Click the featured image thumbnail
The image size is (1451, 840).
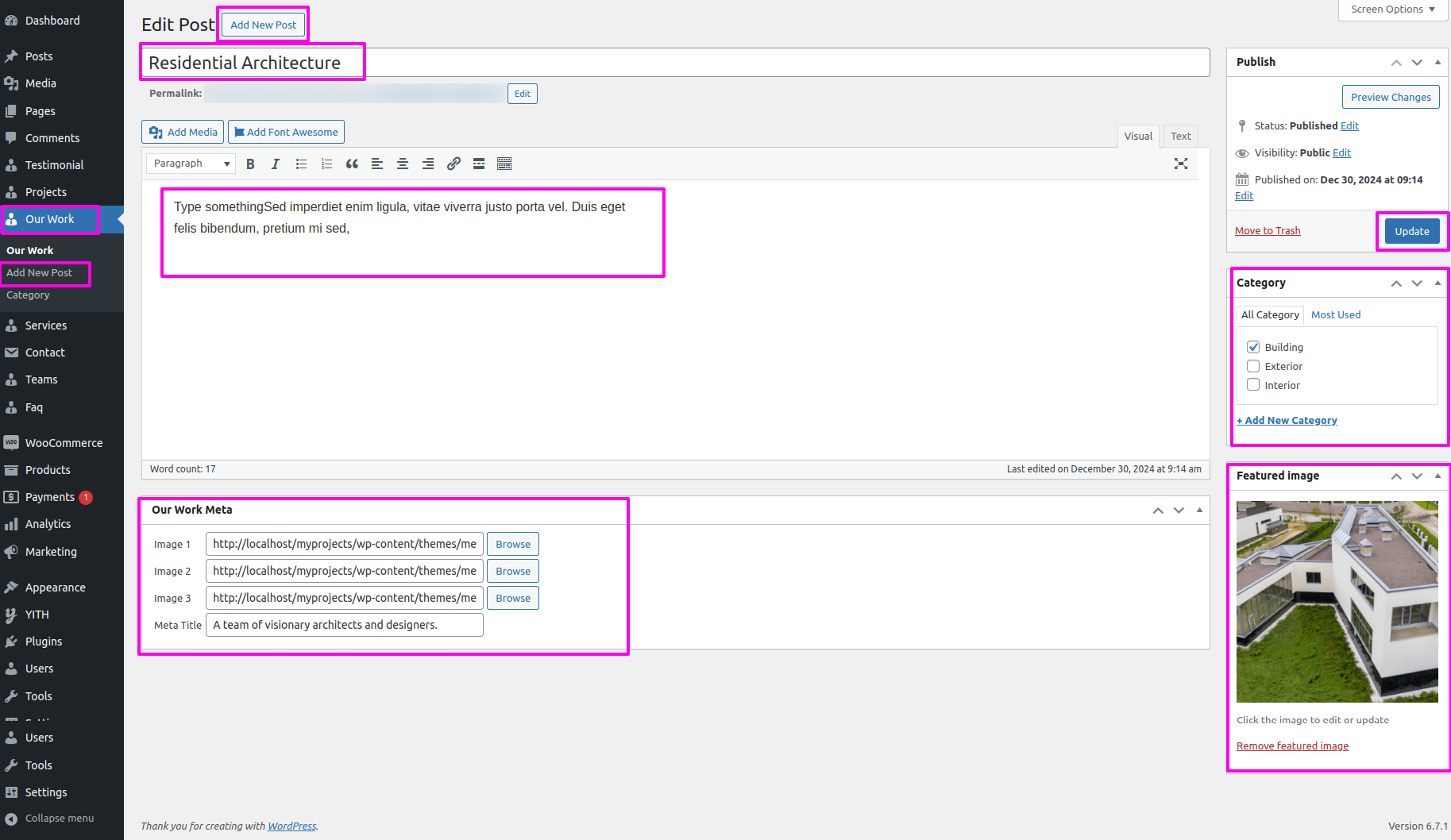pyautogui.click(x=1337, y=601)
